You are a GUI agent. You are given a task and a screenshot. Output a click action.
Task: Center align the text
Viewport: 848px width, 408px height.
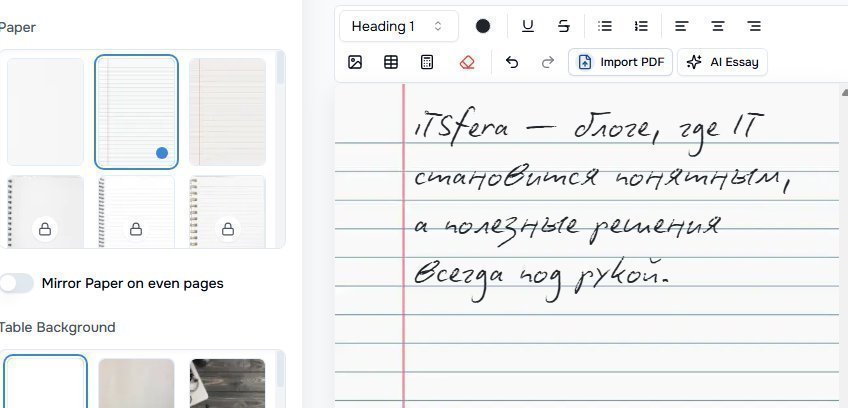click(718, 26)
